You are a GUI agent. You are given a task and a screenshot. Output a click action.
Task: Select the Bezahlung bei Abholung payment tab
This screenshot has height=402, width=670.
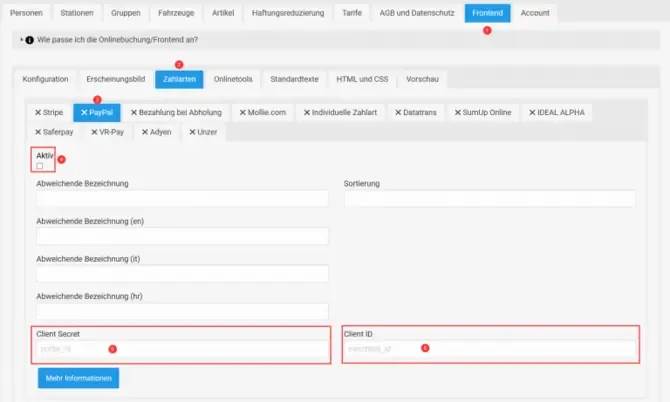176,112
